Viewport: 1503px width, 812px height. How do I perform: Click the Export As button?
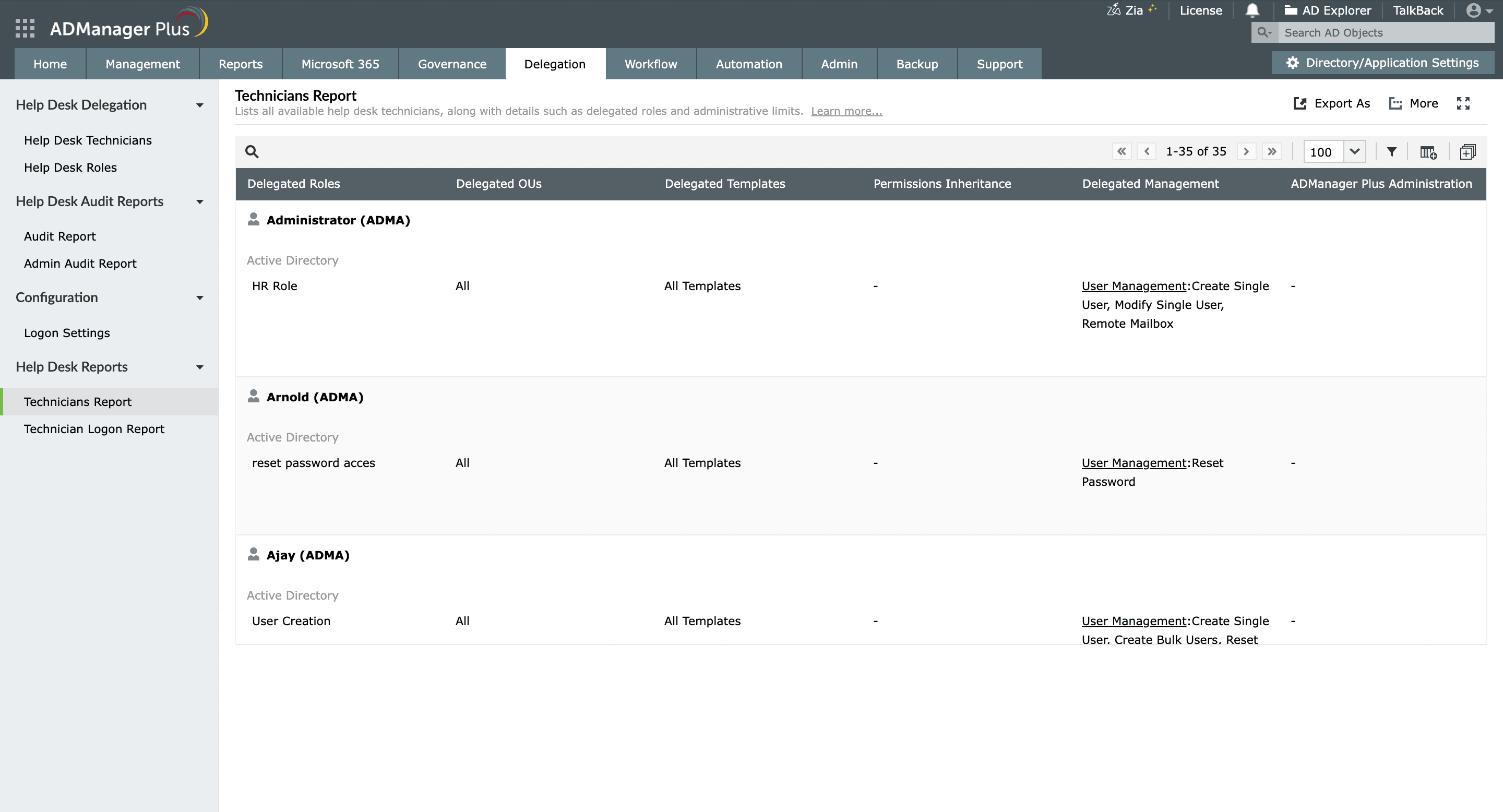pos(1331,103)
